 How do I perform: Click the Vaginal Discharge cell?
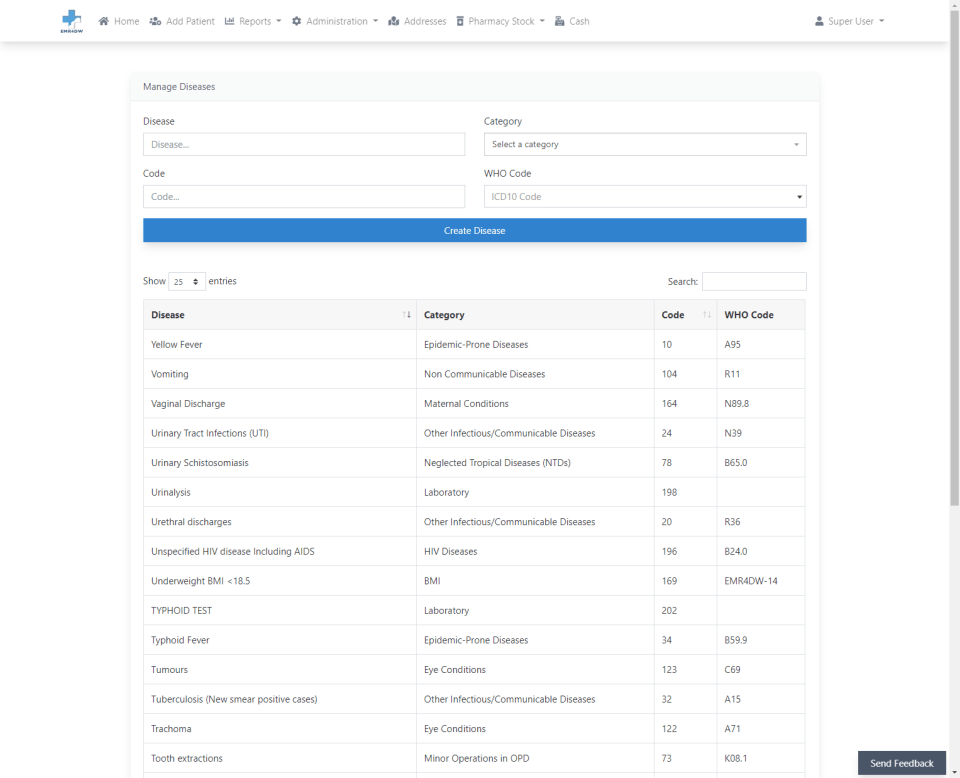point(280,403)
